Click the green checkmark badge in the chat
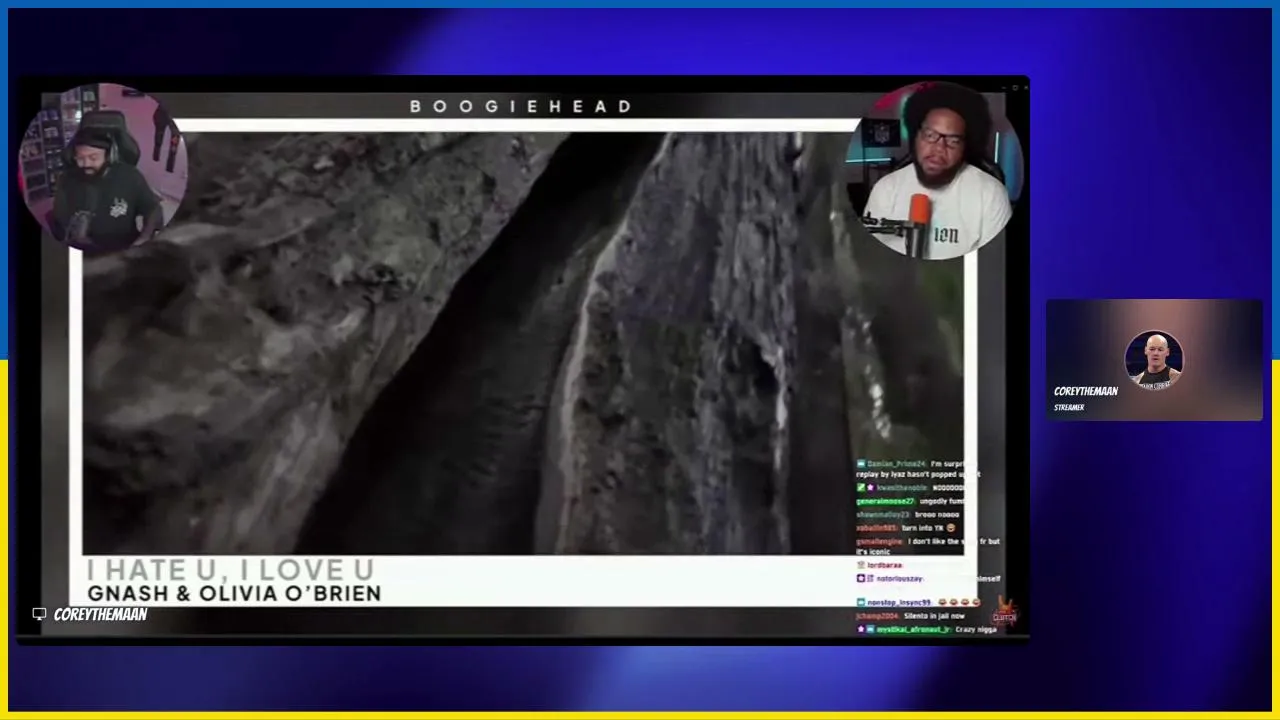Viewport: 1280px width, 720px height. (x=861, y=487)
